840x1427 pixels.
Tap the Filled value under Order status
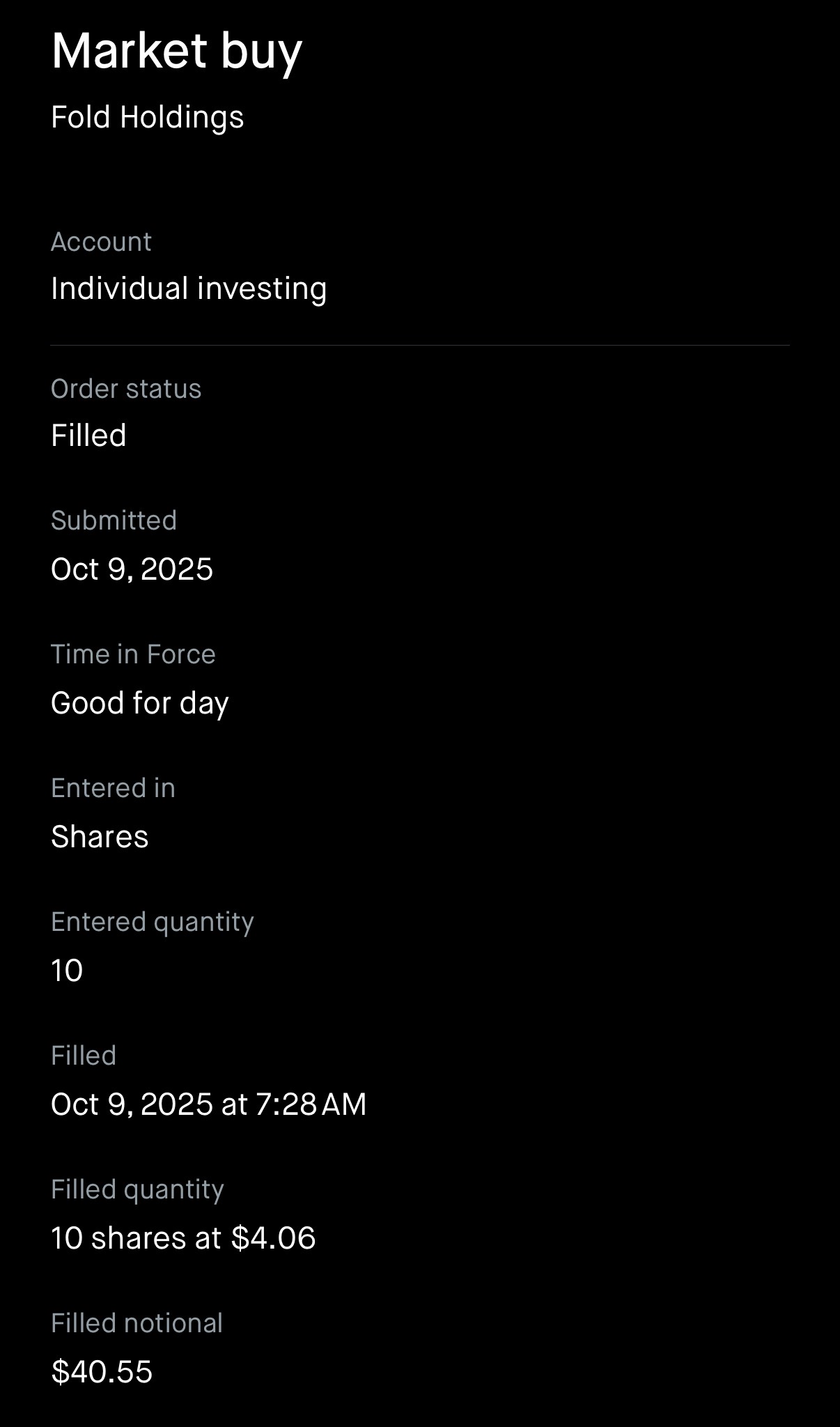[88, 435]
